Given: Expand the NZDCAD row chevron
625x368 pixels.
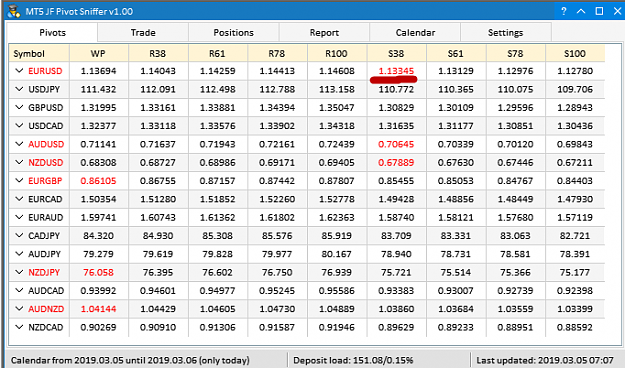Looking at the screenshot, I should [19, 327].
